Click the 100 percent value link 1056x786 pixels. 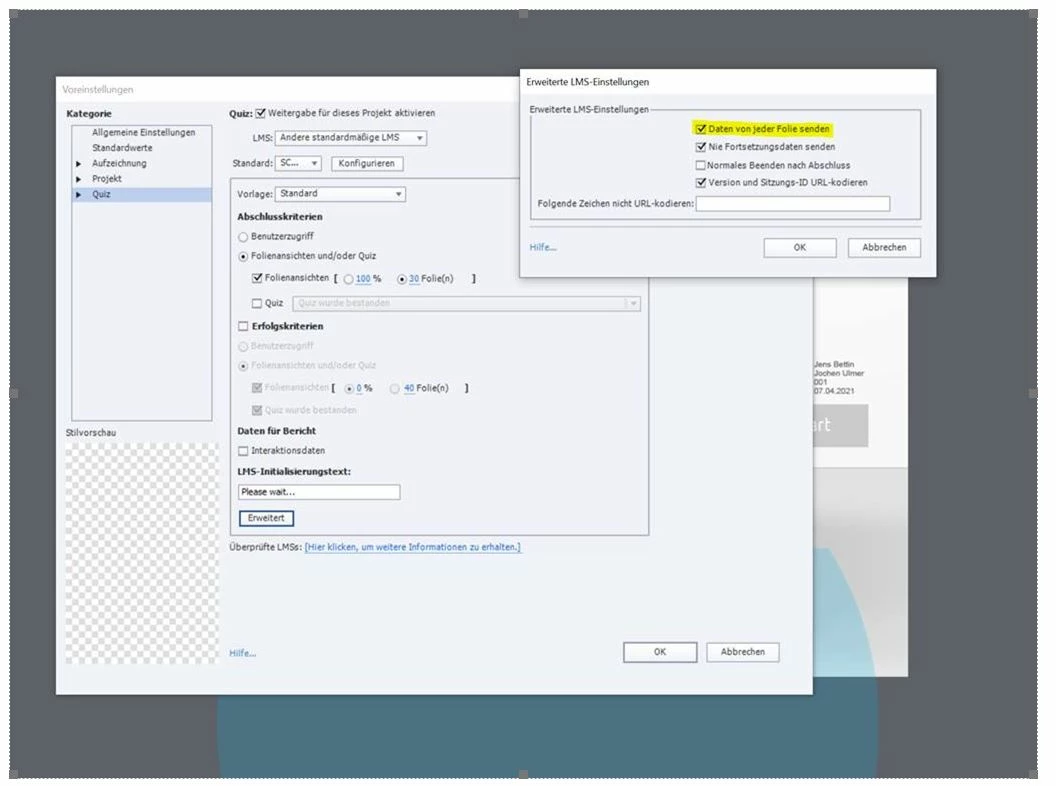click(363, 279)
